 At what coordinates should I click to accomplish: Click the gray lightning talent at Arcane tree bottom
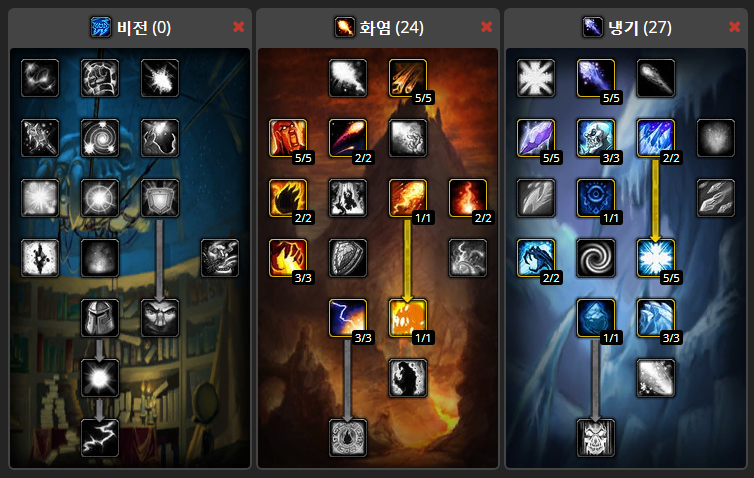coord(100,438)
